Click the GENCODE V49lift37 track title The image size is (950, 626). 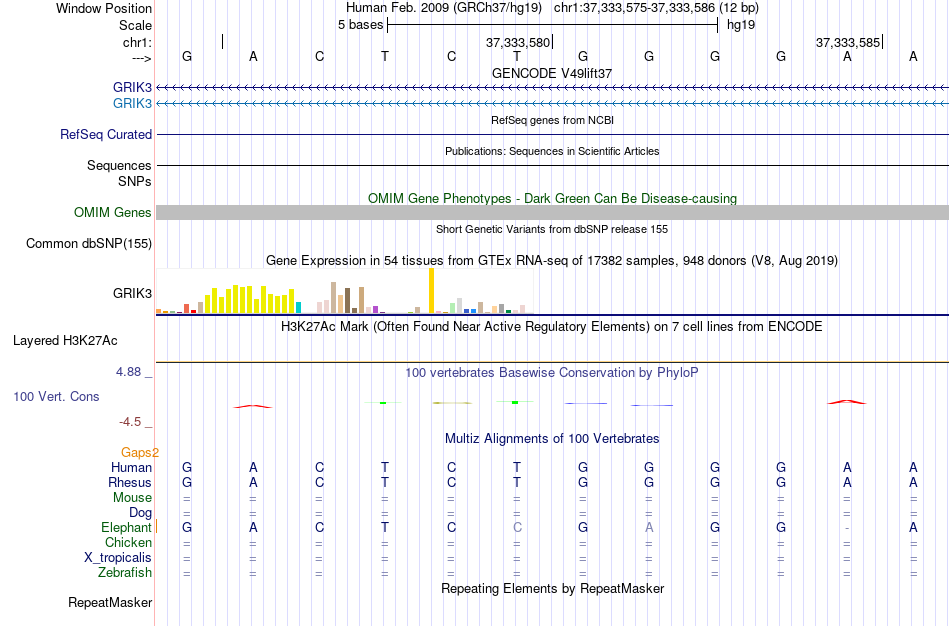[551, 73]
